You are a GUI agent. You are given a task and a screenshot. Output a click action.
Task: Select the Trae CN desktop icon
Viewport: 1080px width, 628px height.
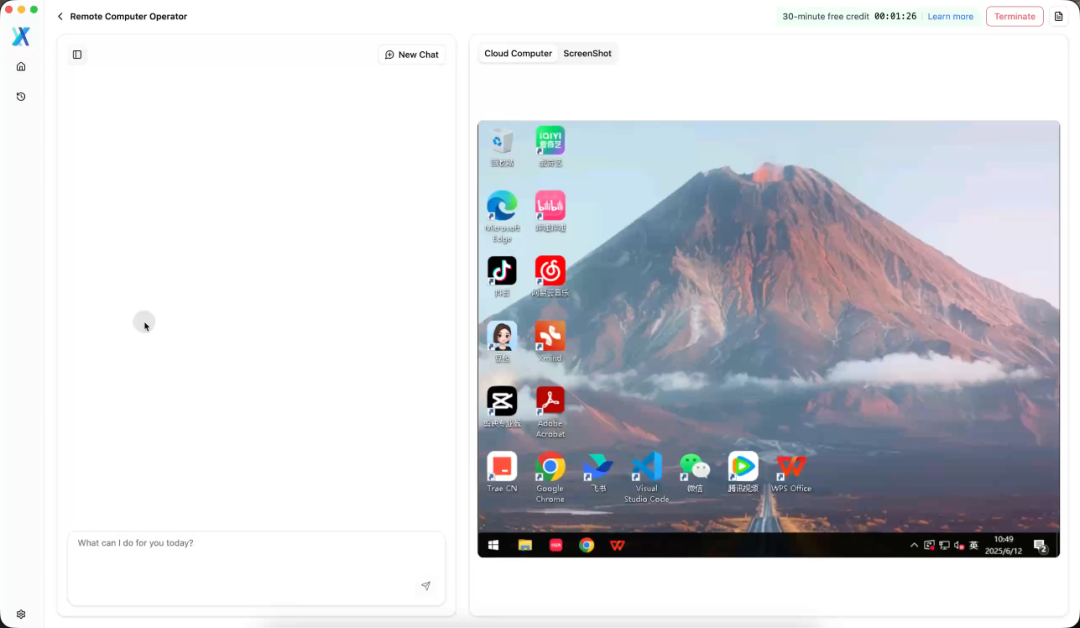pyautogui.click(x=502, y=472)
